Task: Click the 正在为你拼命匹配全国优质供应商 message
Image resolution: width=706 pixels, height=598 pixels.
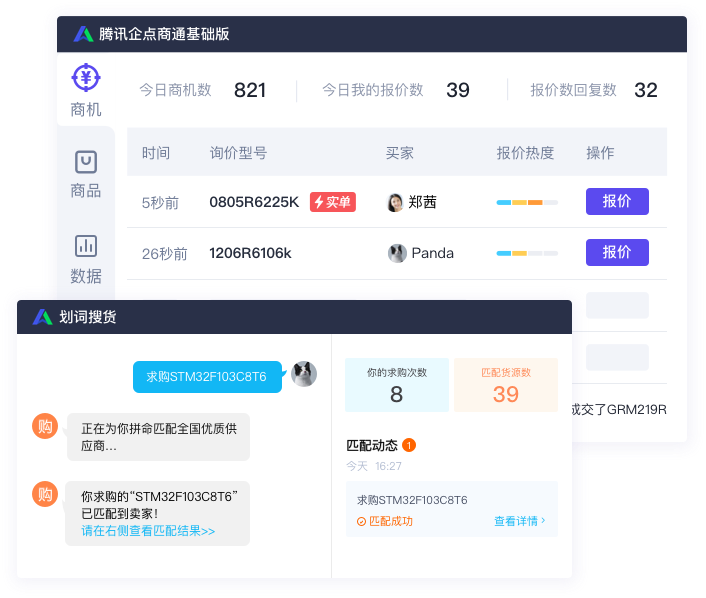Action: tap(158, 437)
